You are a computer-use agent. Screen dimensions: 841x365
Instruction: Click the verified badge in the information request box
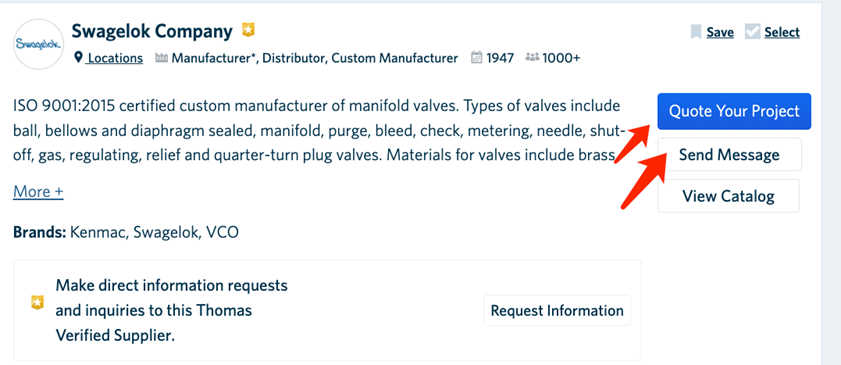36,303
